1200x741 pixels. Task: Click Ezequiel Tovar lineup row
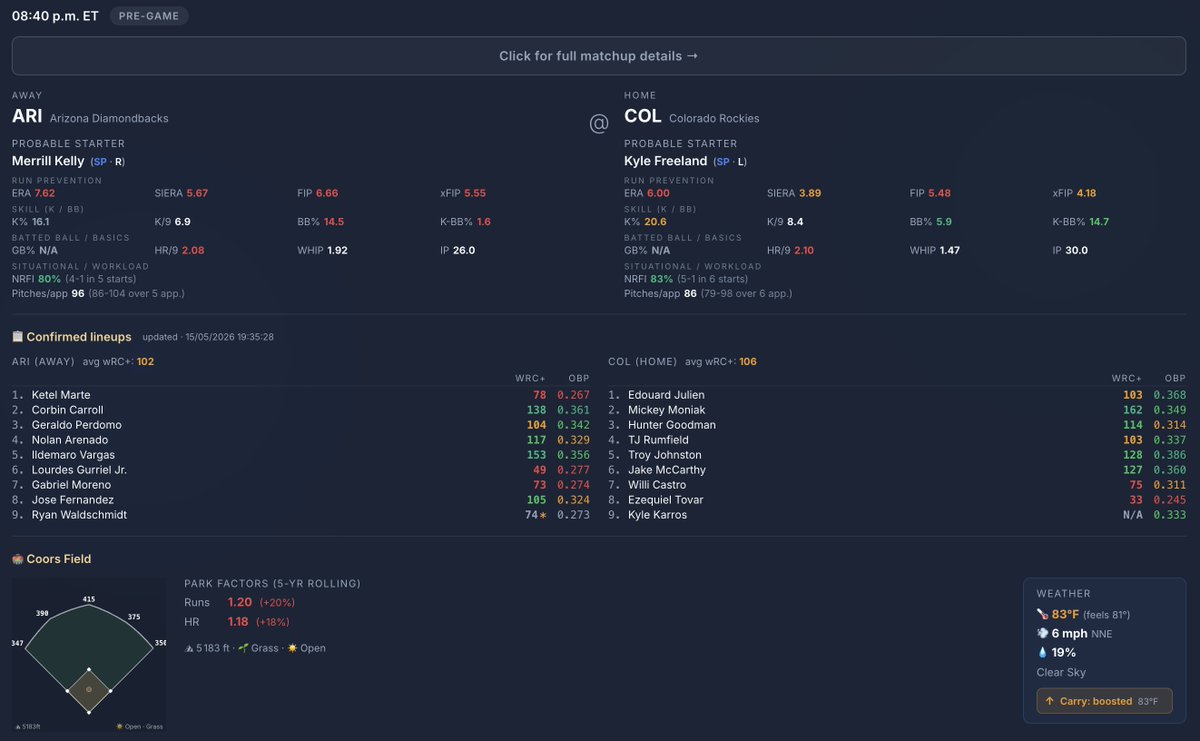(x=897, y=500)
